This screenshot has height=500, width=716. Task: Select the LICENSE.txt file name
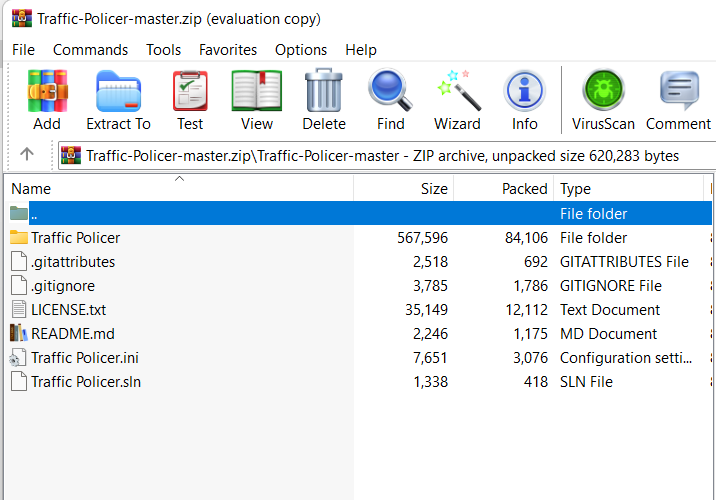pos(68,310)
